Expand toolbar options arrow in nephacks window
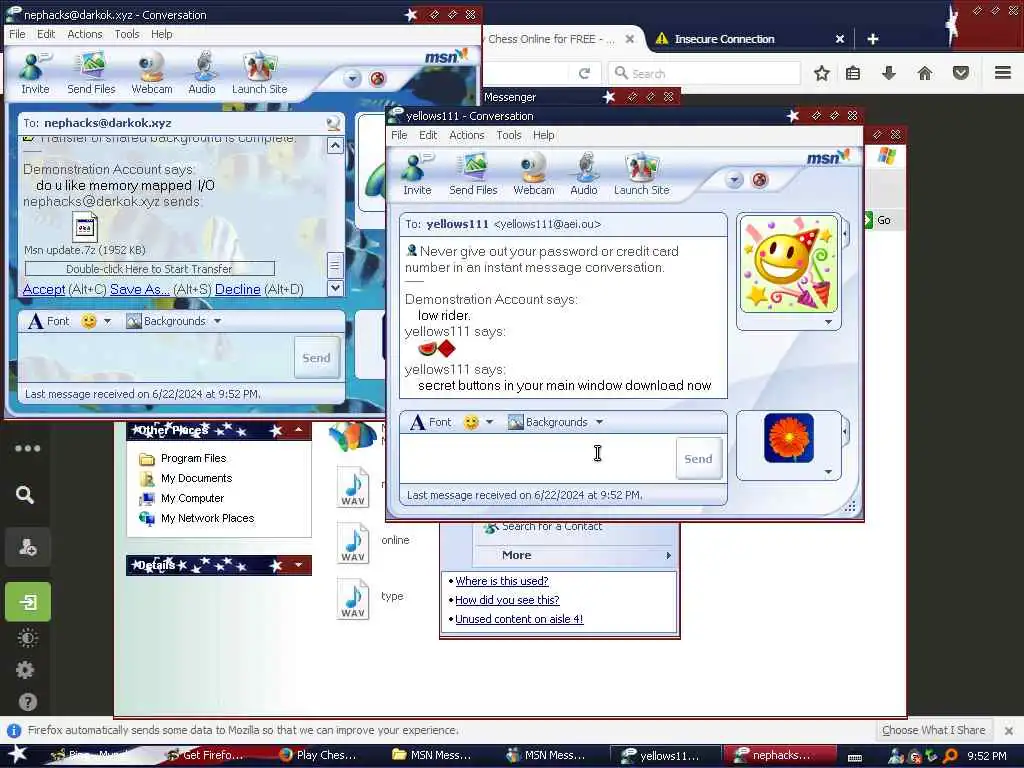Image resolution: width=1024 pixels, height=768 pixels. [x=352, y=79]
